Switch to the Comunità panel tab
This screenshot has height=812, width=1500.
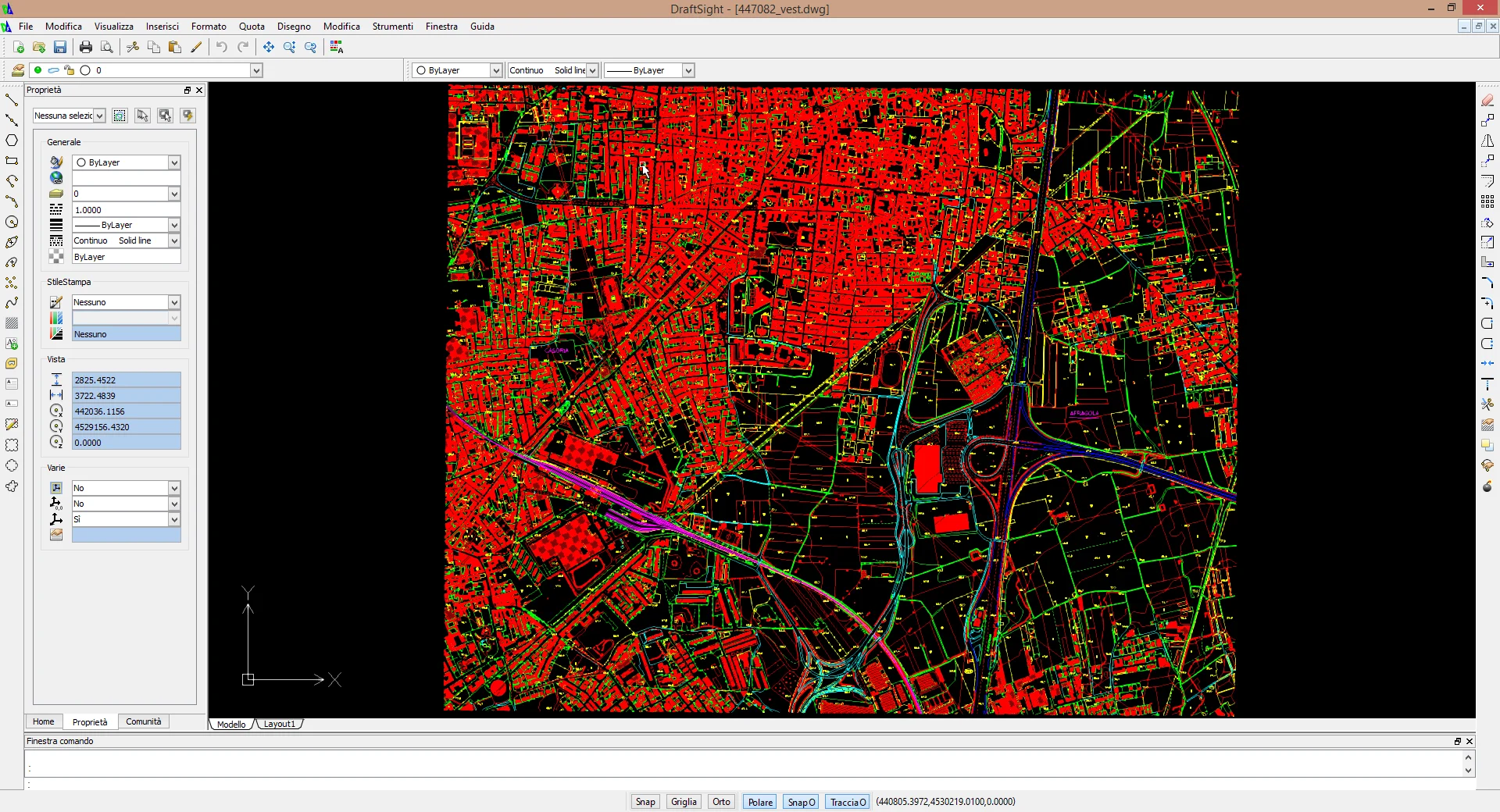pos(144,721)
